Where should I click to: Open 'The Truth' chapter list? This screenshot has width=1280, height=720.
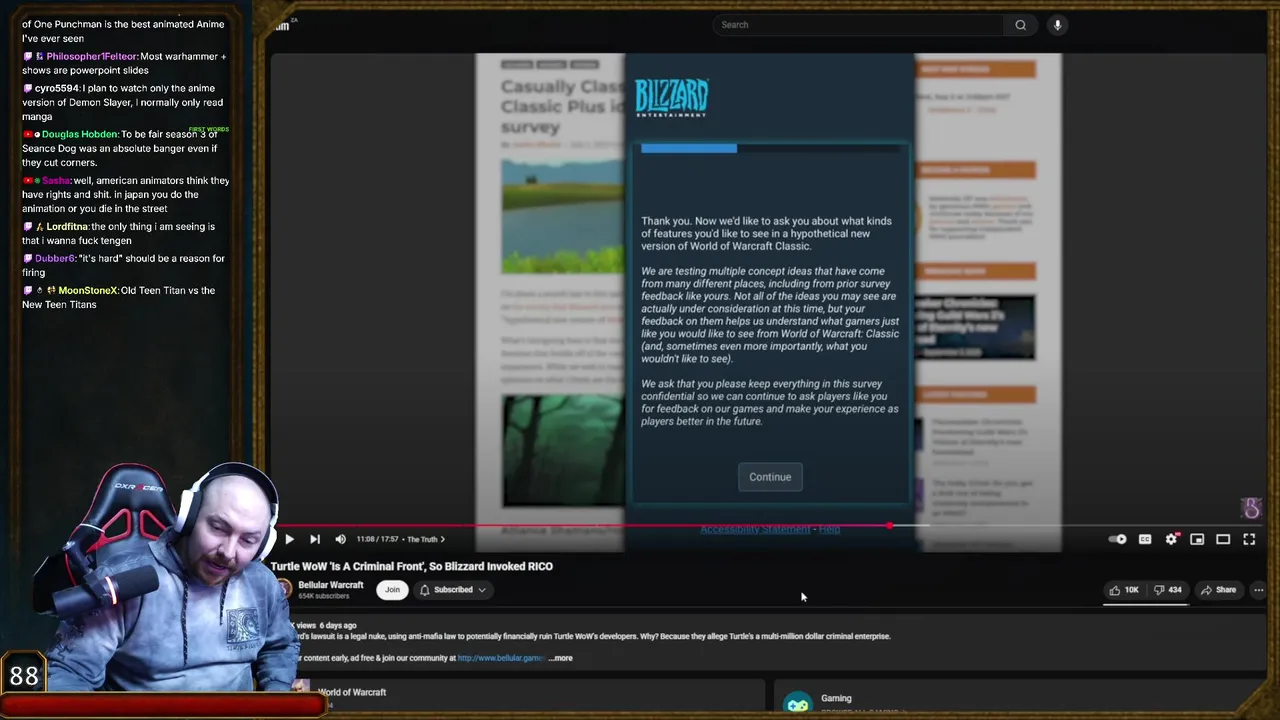tap(426, 539)
